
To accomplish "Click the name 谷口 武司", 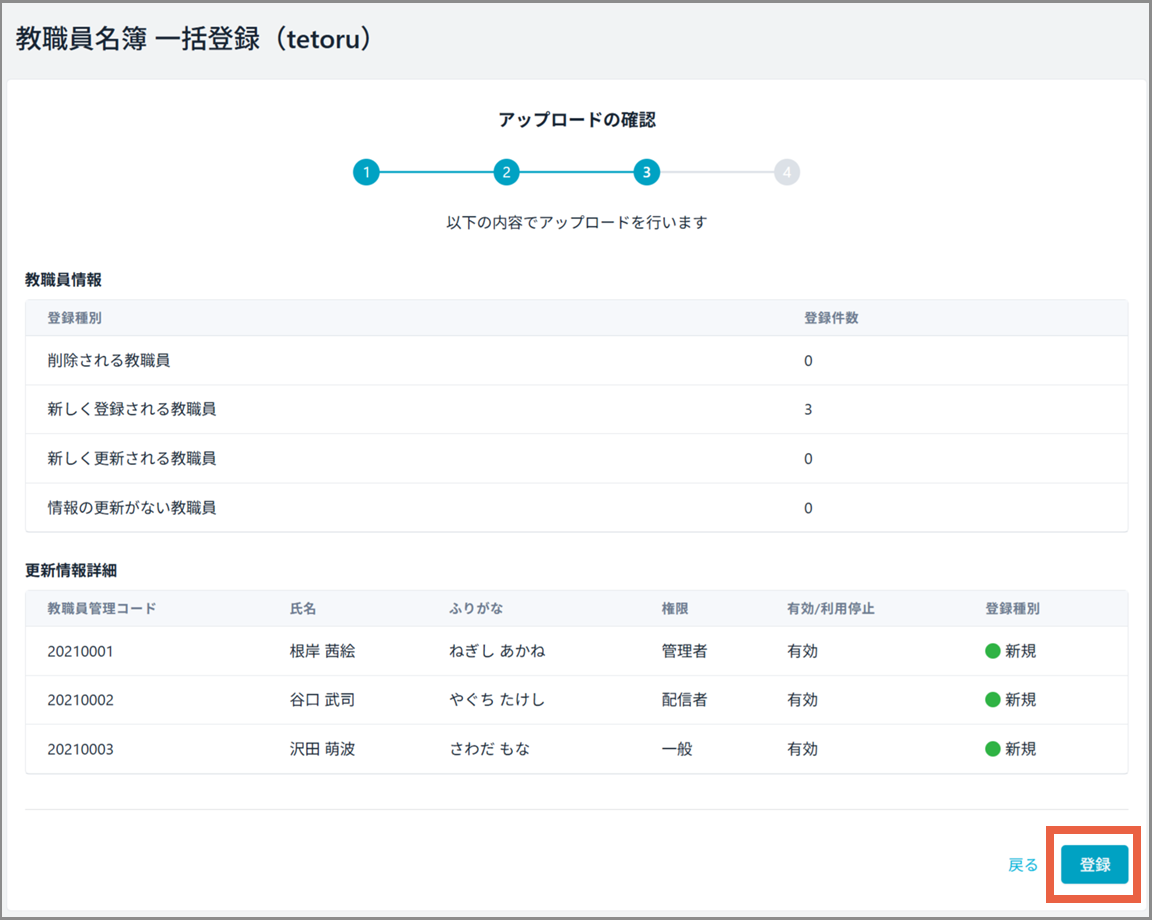I will (323, 700).
